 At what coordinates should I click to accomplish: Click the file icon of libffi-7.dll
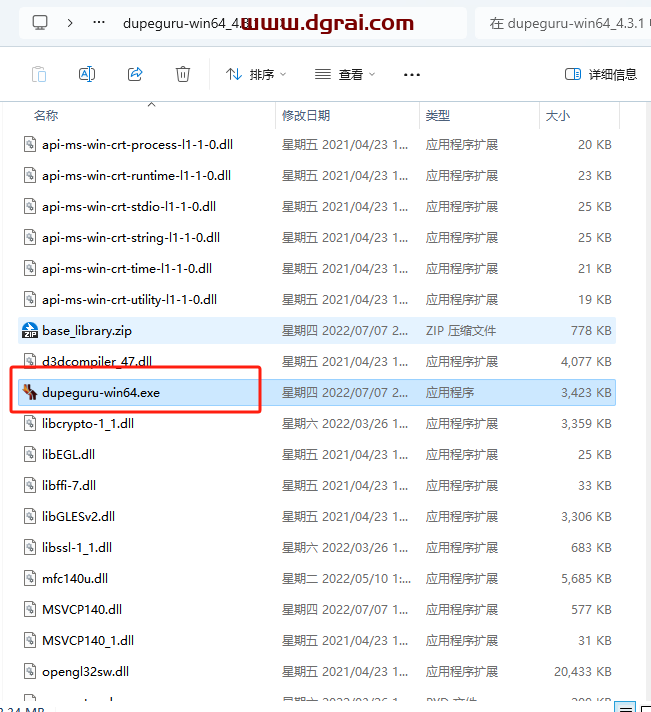pyautogui.click(x=30, y=485)
